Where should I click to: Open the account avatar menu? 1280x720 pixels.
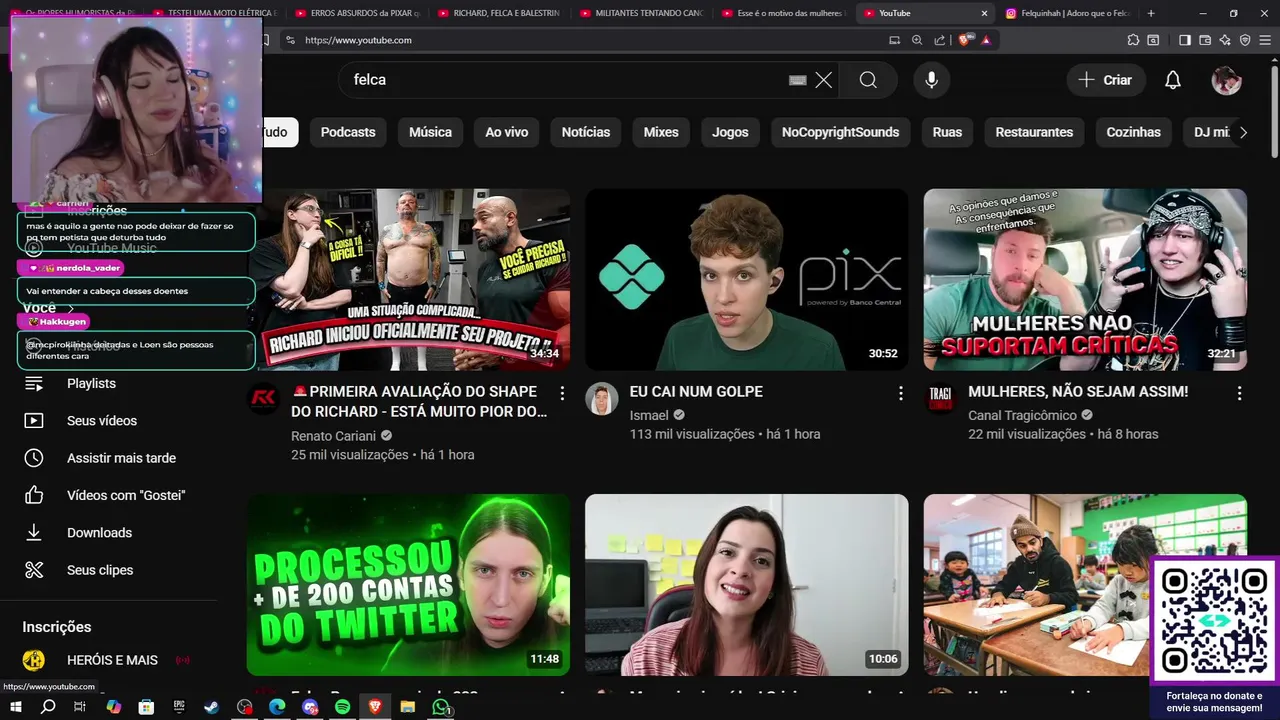pos(1226,80)
